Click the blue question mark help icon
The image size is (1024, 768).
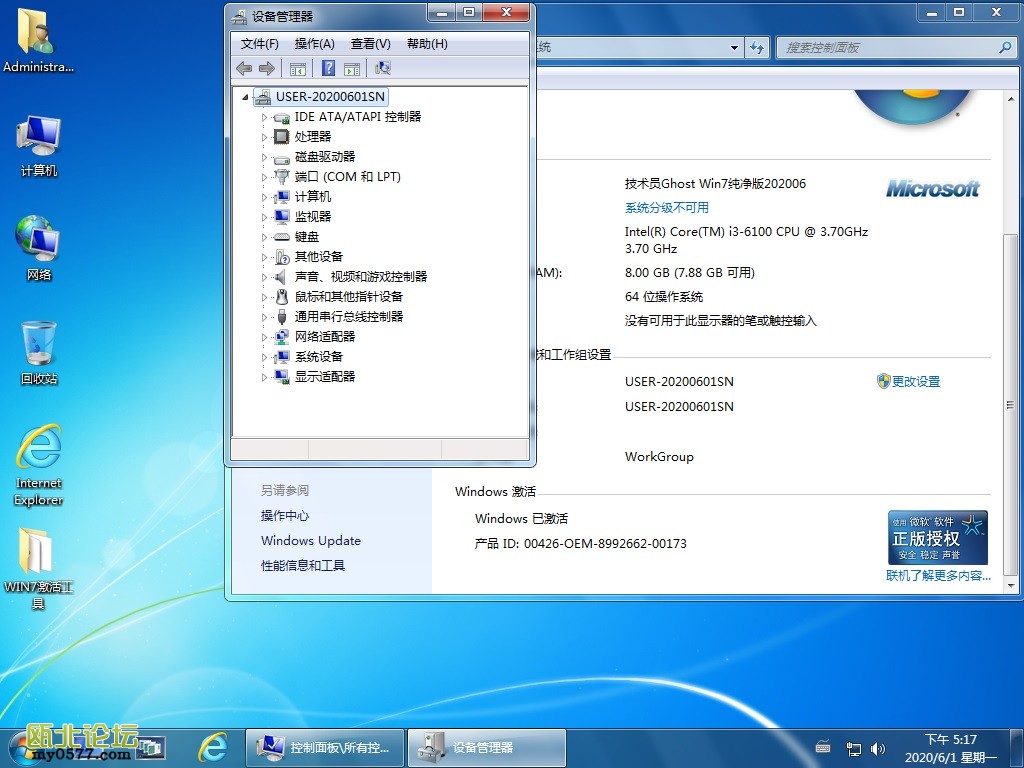(x=327, y=68)
